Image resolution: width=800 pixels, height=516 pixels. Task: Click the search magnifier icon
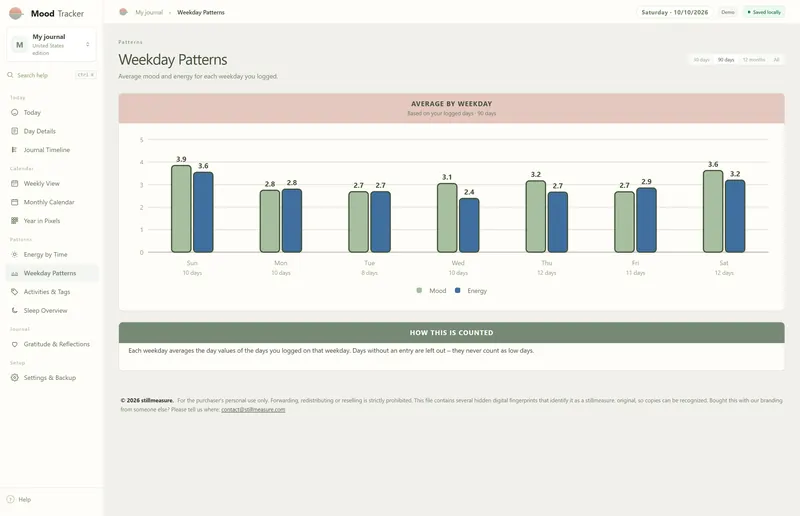click(10, 75)
